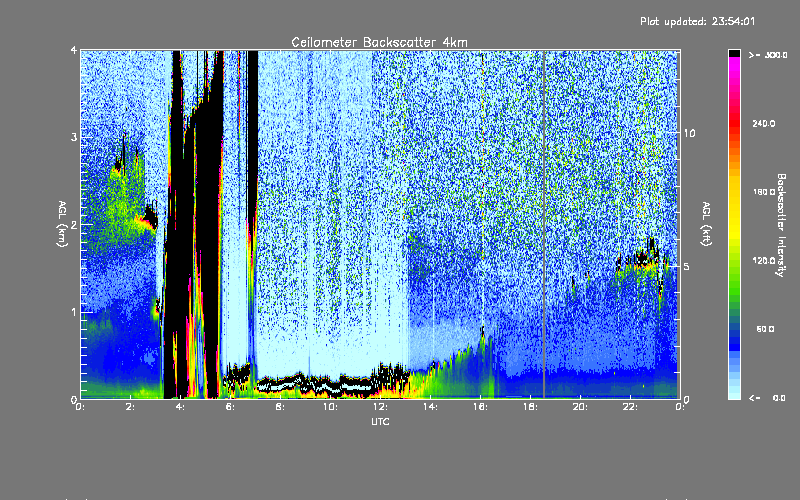This screenshot has height=500, width=800.
Task: Click the thick black cloud column near 4 UTC
Action: (177, 224)
